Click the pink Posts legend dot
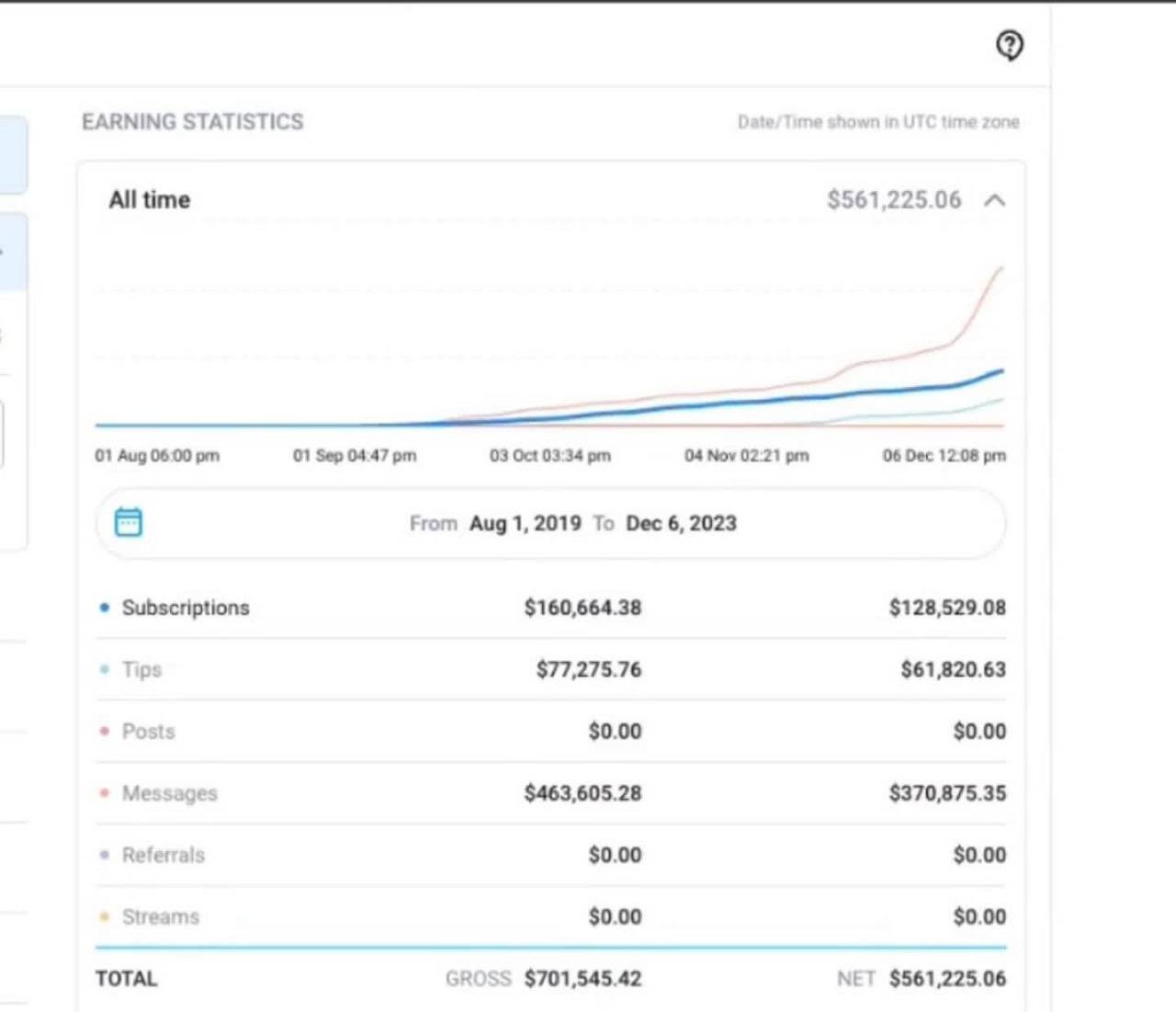This screenshot has height=1012, width=1176. pos(105,732)
